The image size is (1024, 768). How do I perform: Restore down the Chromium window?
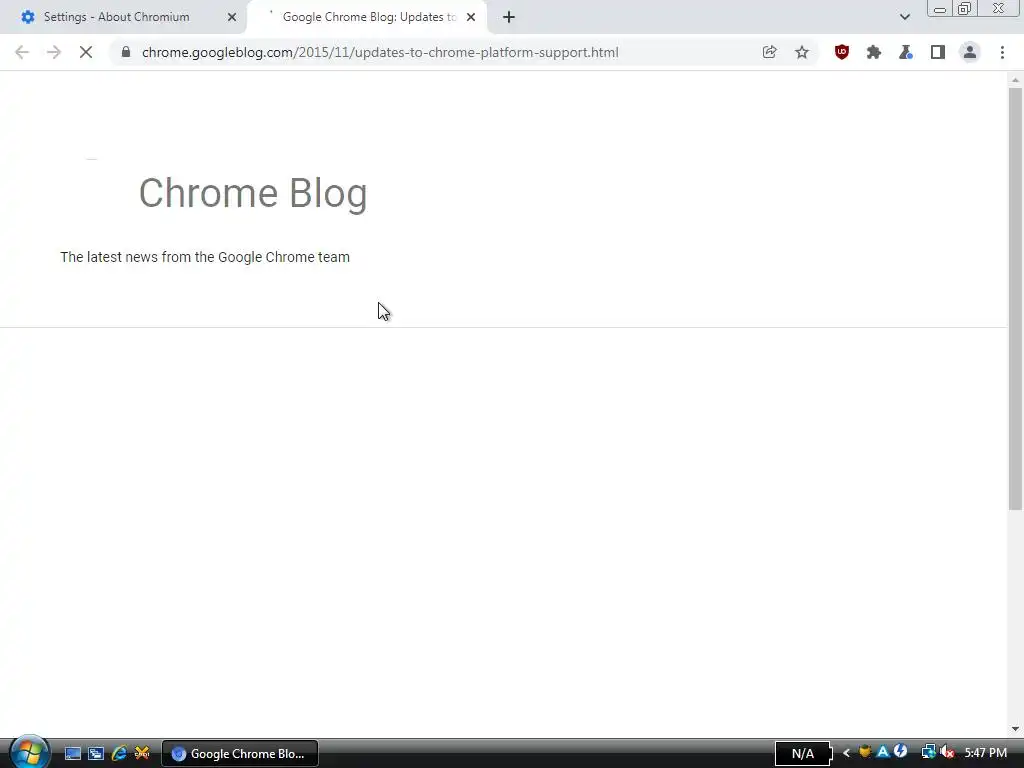tap(964, 9)
